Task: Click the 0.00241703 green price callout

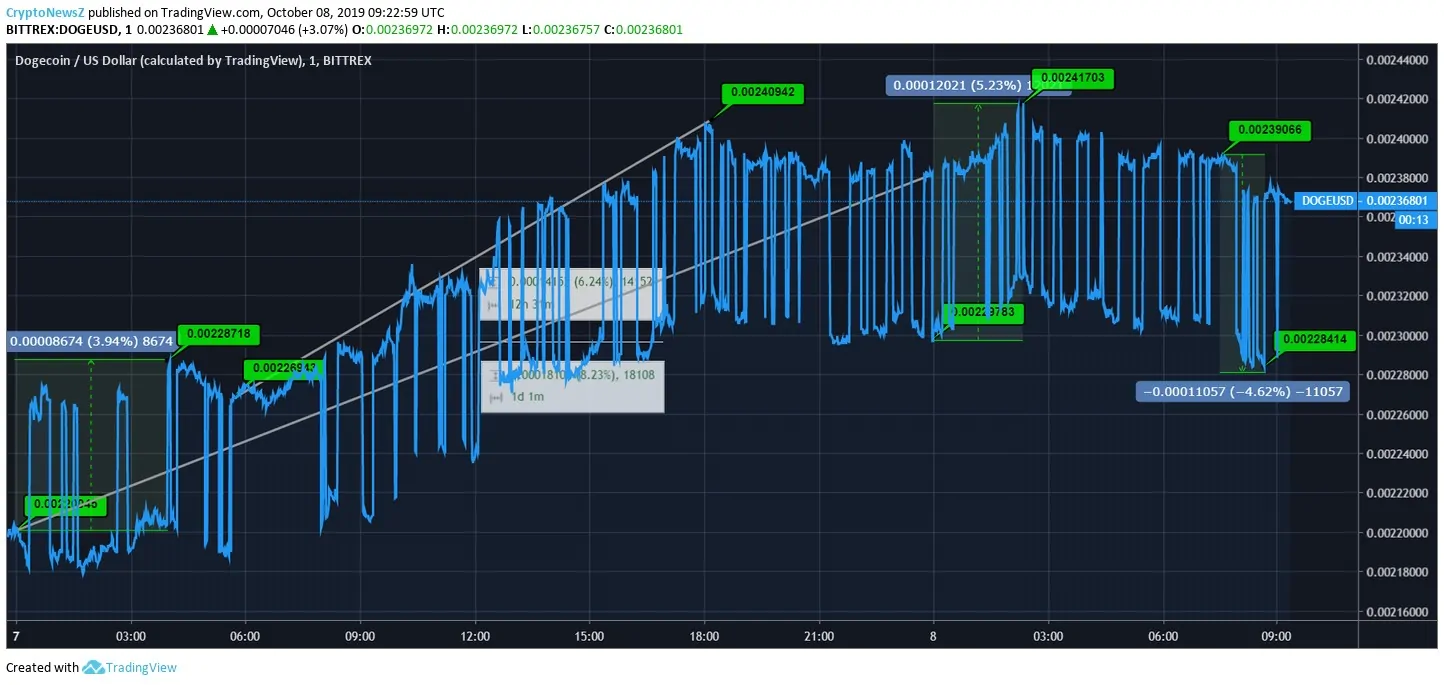Action: point(1072,77)
